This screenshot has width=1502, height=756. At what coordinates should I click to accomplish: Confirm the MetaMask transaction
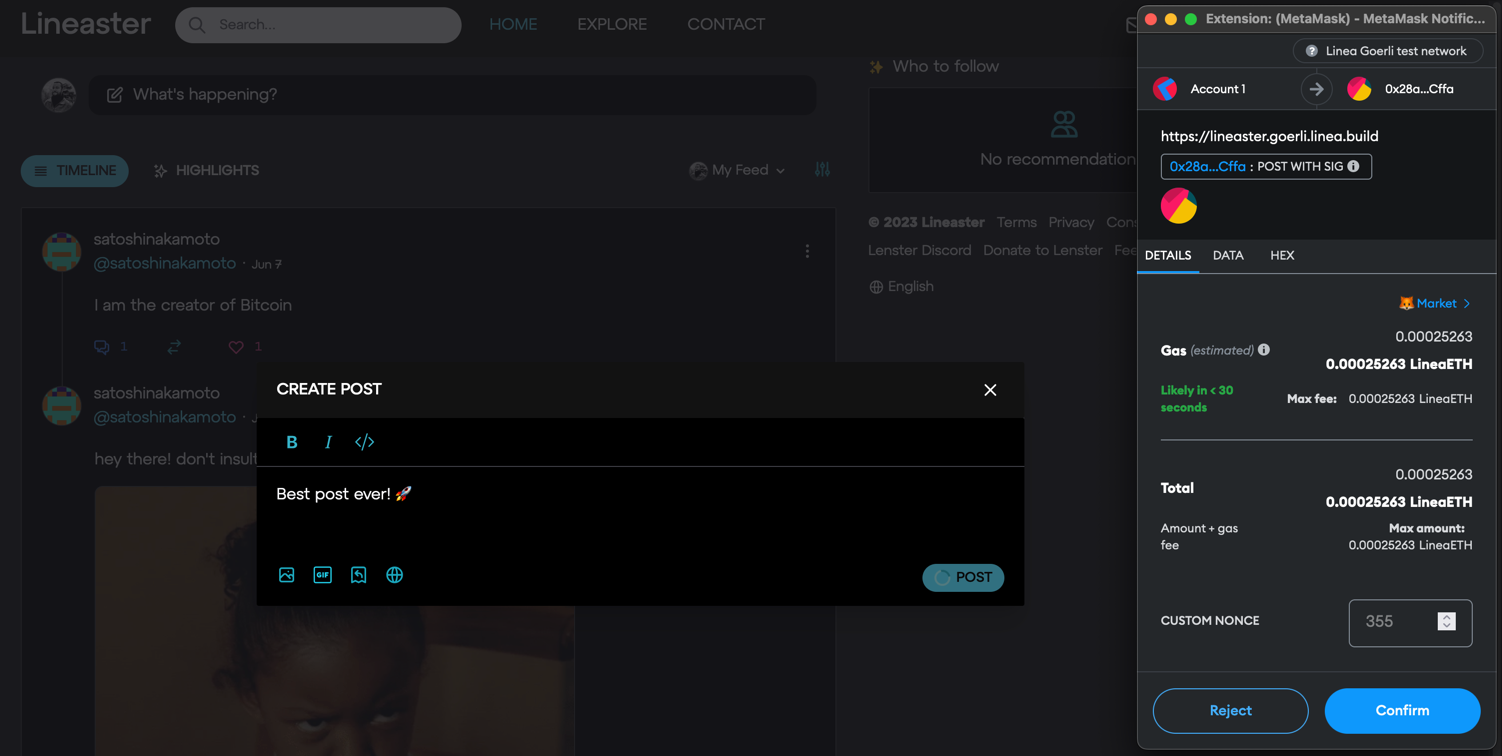click(x=1402, y=711)
